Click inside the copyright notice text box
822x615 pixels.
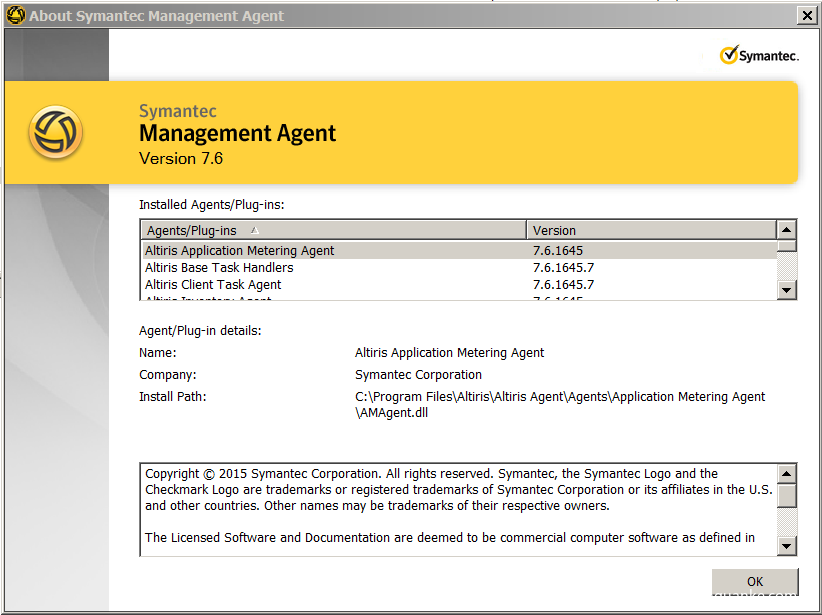[x=459, y=509]
